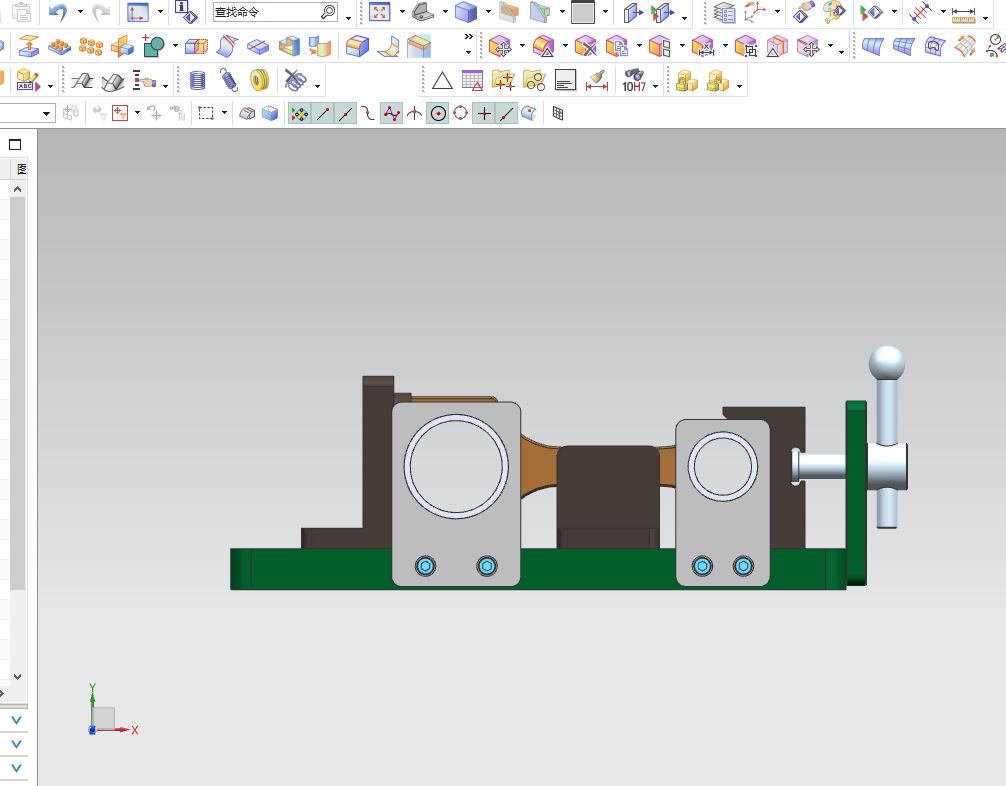Click the large circular bore on left block
This screenshot has width=1006, height=786.
point(456,466)
